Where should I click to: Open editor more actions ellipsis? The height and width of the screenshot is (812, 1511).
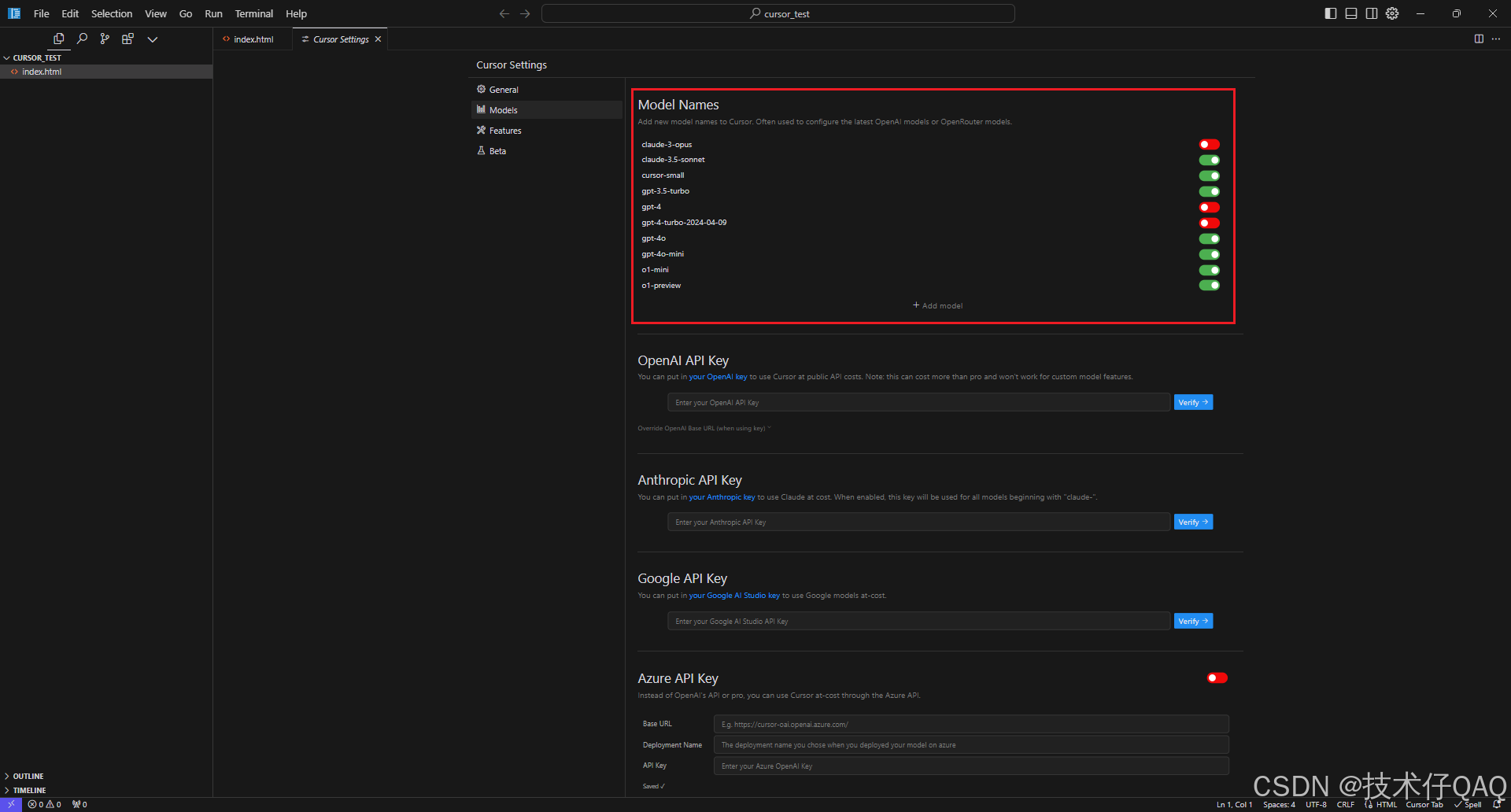click(x=1496, y=39)
